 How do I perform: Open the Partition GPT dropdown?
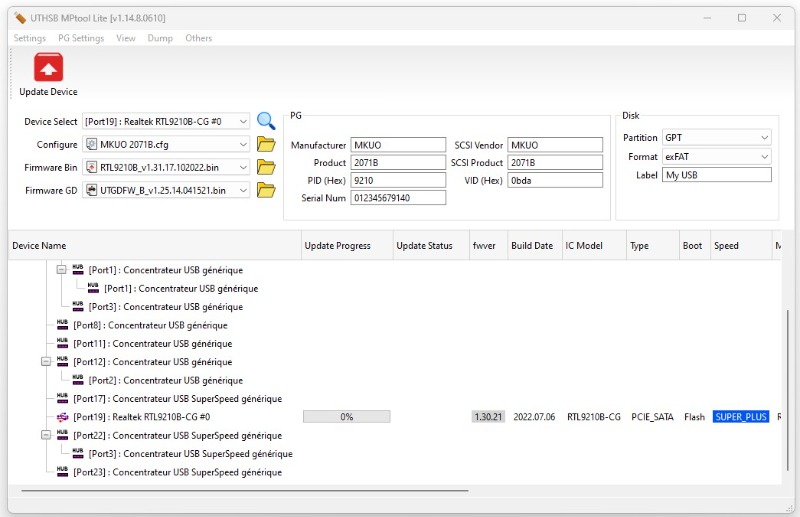(764, 138)
